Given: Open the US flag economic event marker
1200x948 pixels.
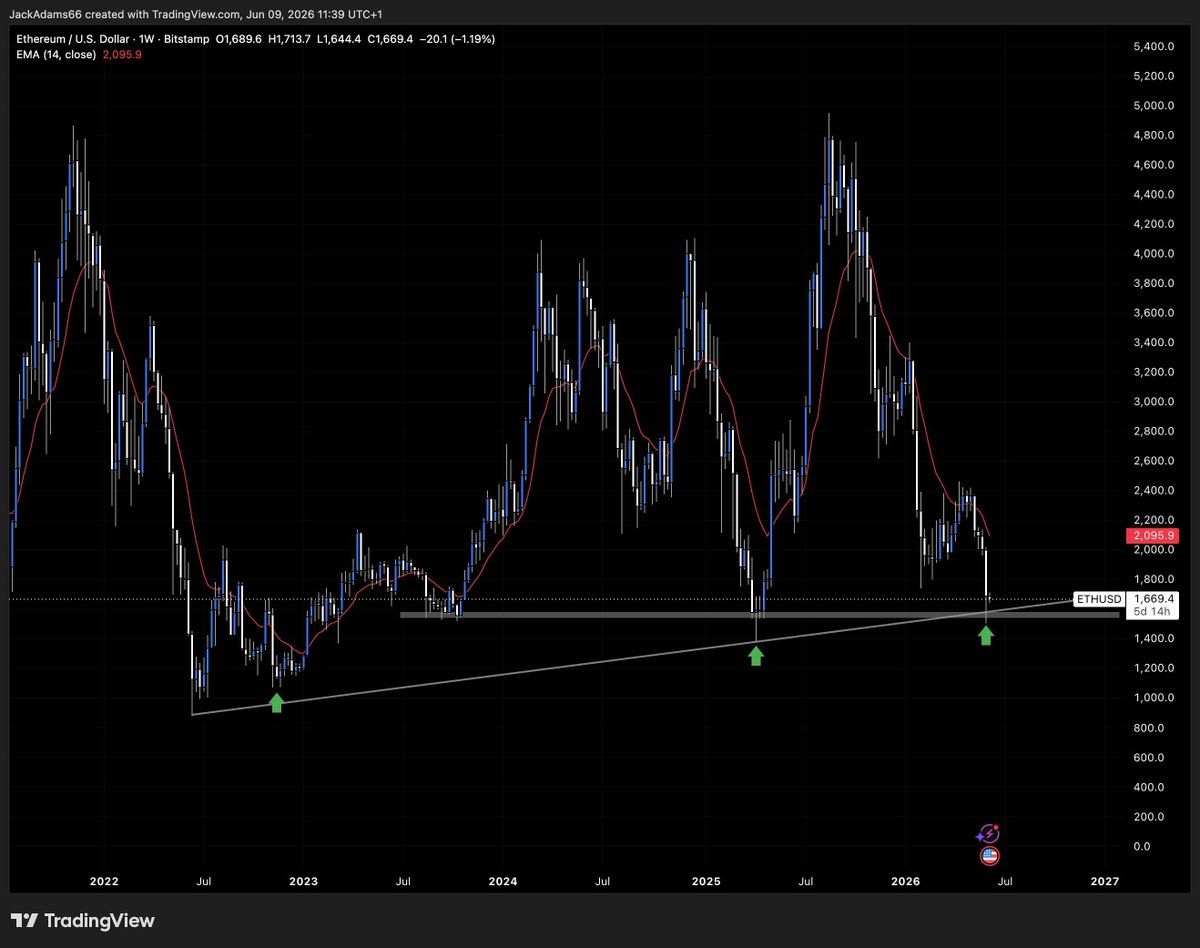Looking at the screenshot, I should (989, 856).
